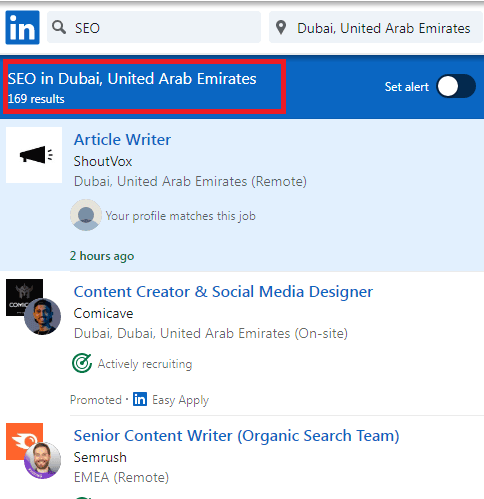Click the ShoutVox company name

pyautogui.click(x=103, y=161)
